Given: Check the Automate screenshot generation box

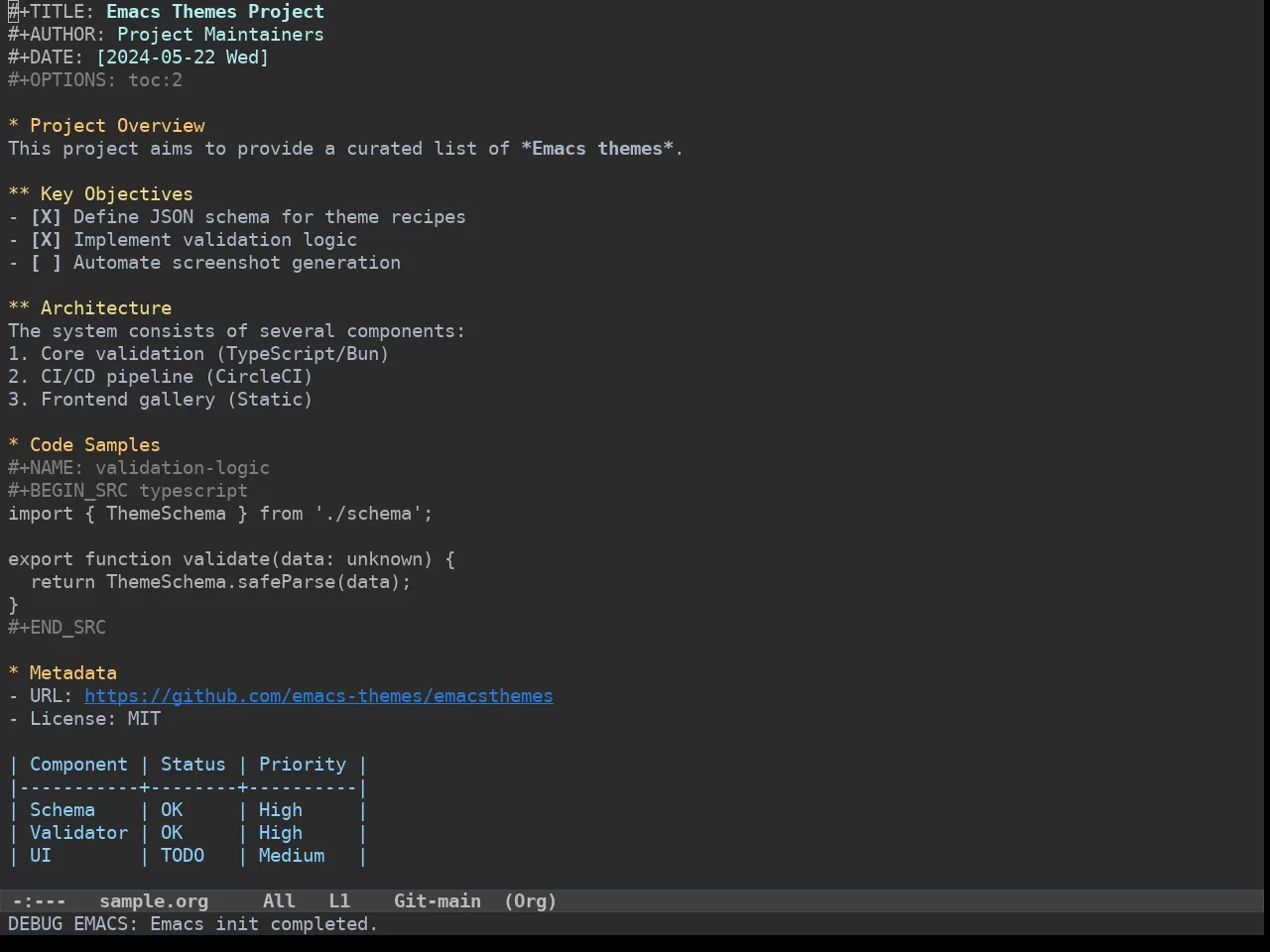Looking at the screenshot, I should click(46, 263).
